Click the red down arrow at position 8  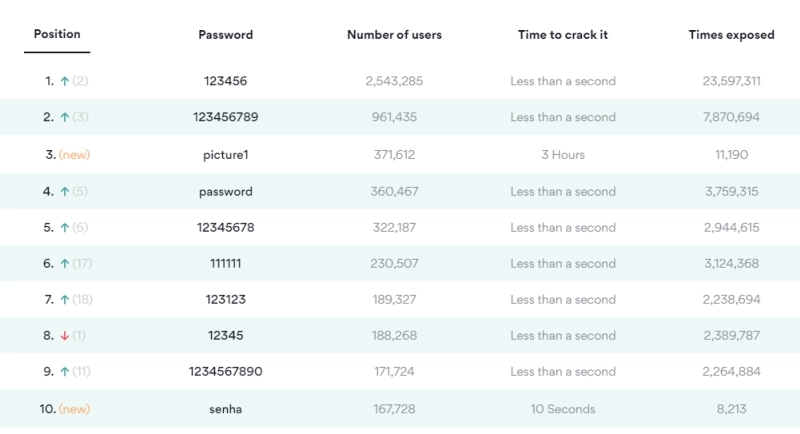click(x=64, y=335)
